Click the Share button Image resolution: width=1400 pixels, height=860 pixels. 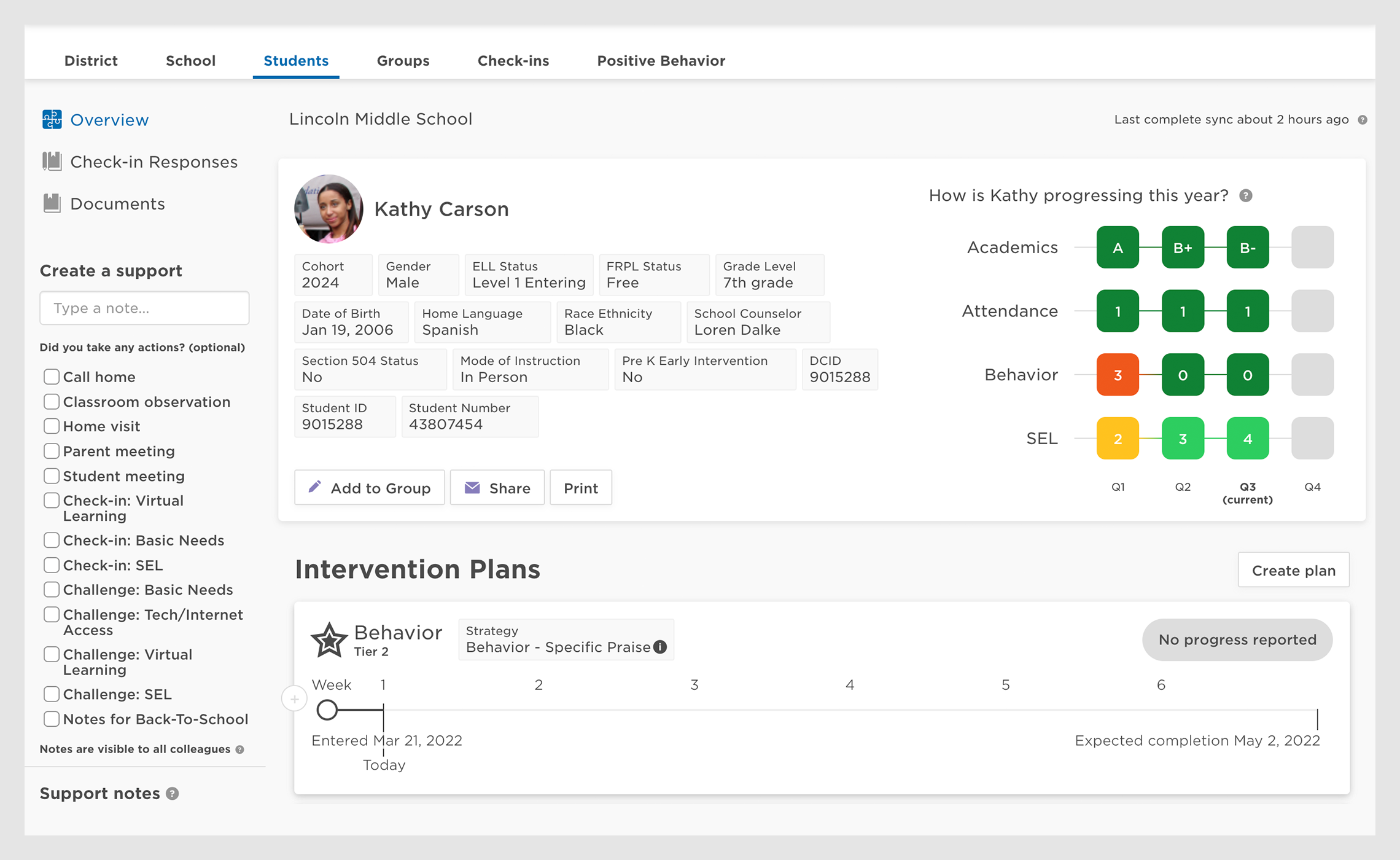[497, 488]
